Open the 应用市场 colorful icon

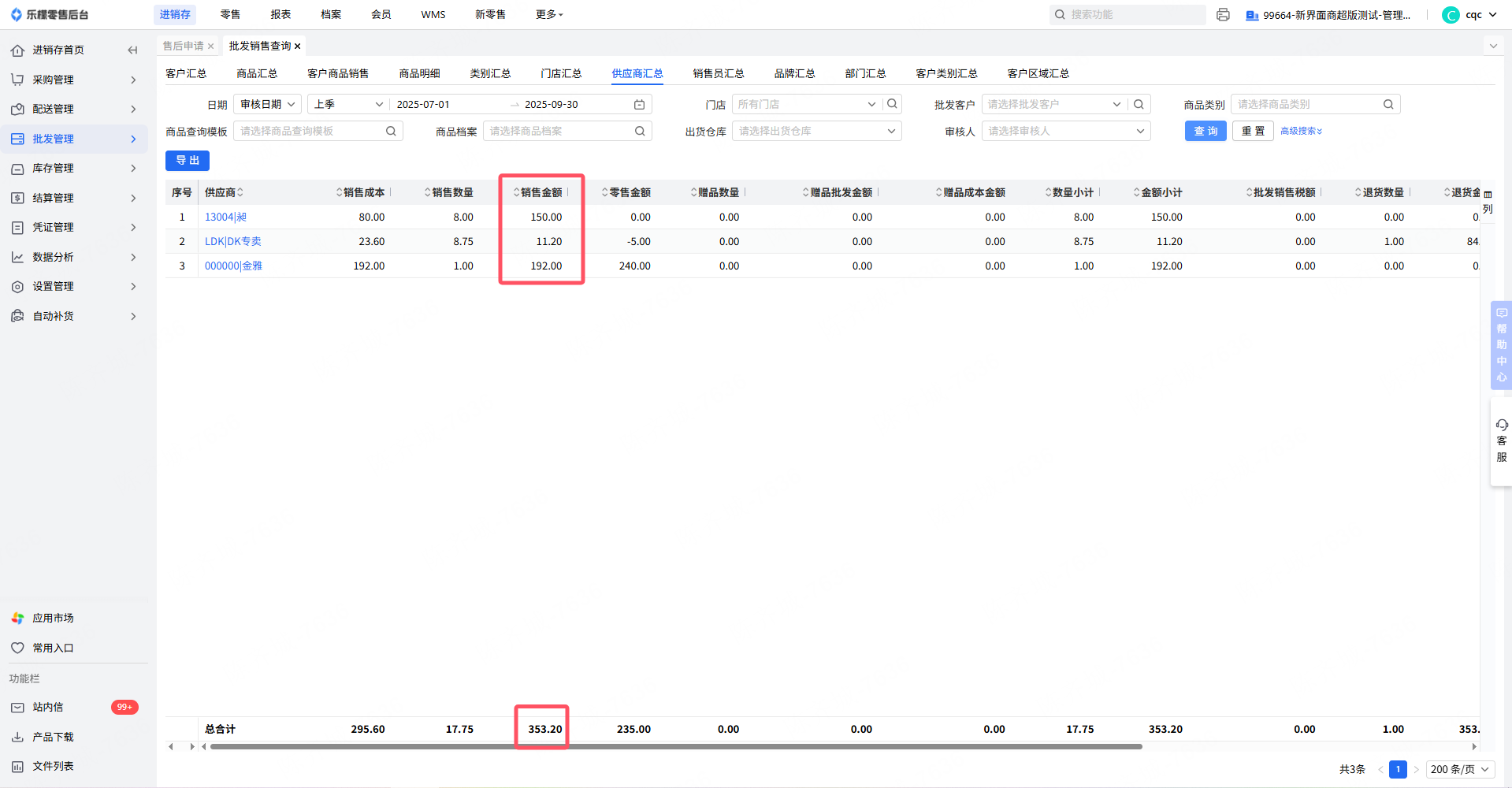point(17,619)
